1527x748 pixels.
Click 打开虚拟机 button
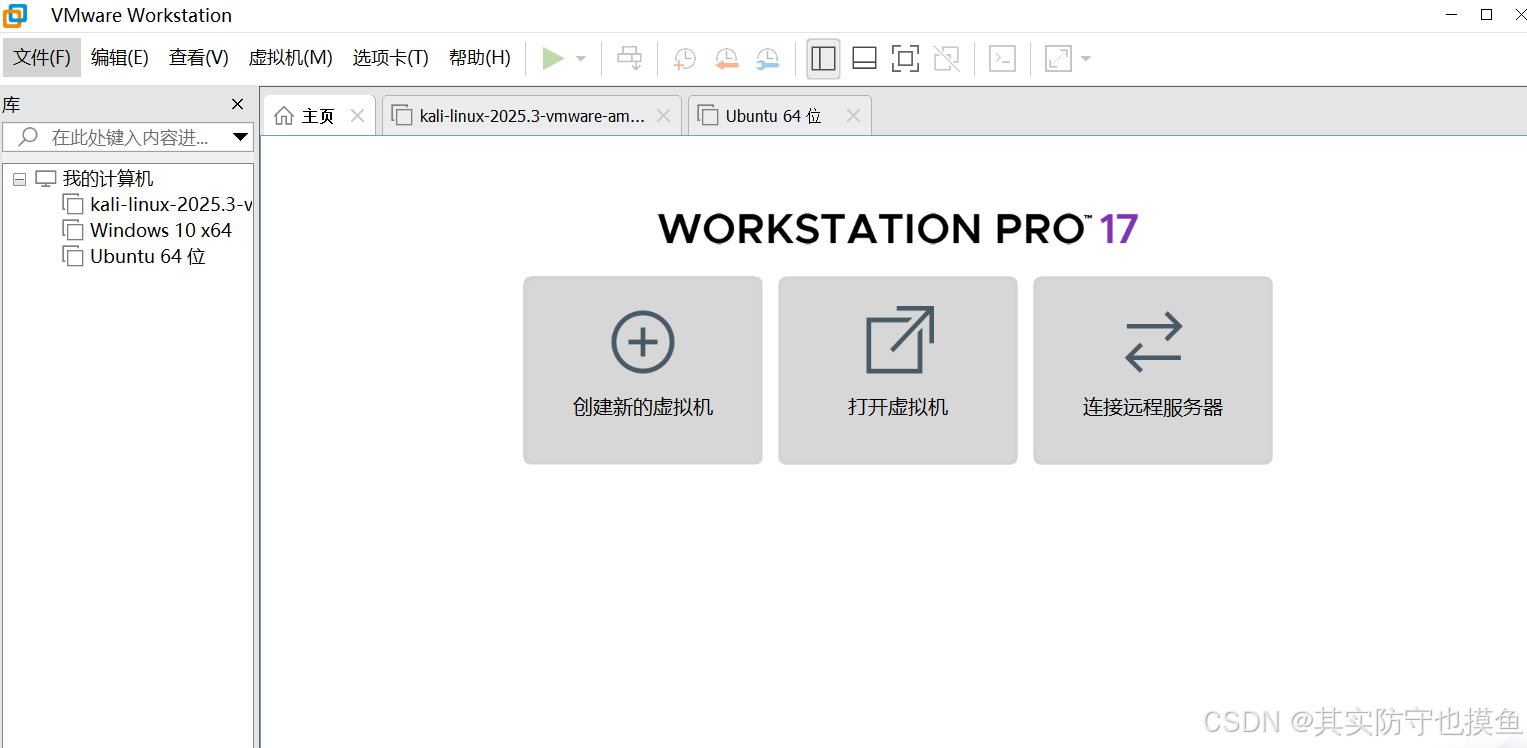point(898,370)
